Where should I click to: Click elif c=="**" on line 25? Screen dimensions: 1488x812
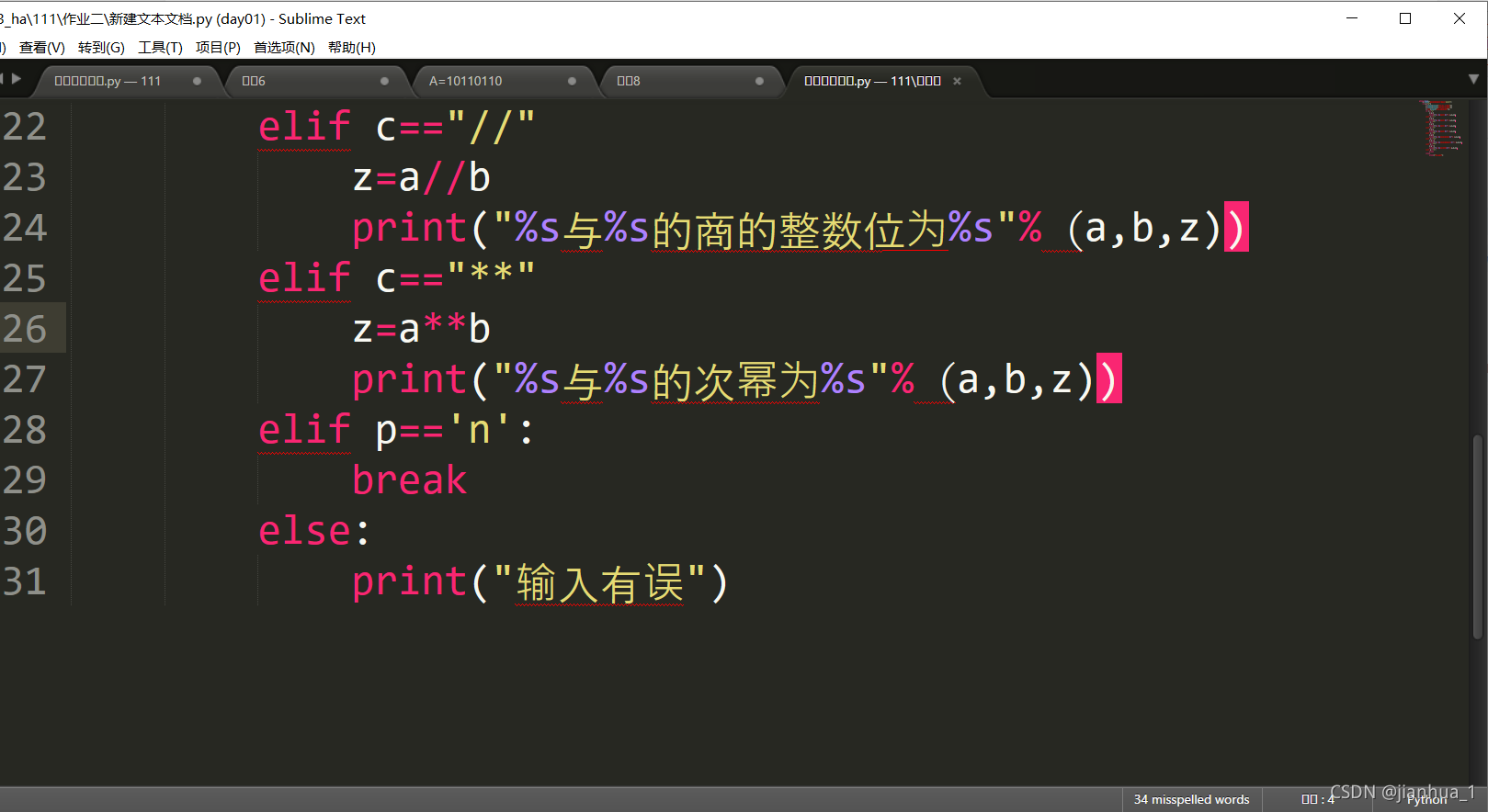(x=397, y=278)
